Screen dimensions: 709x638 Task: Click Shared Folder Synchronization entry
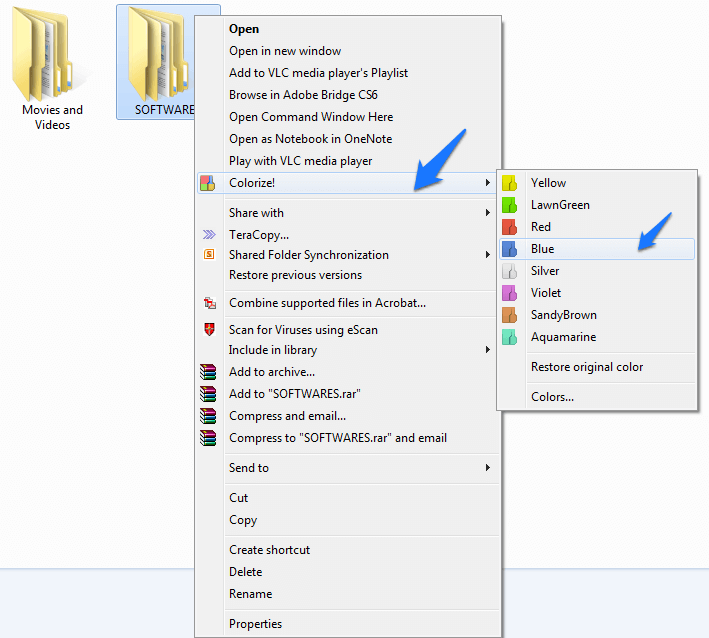[x=348, y=255]
